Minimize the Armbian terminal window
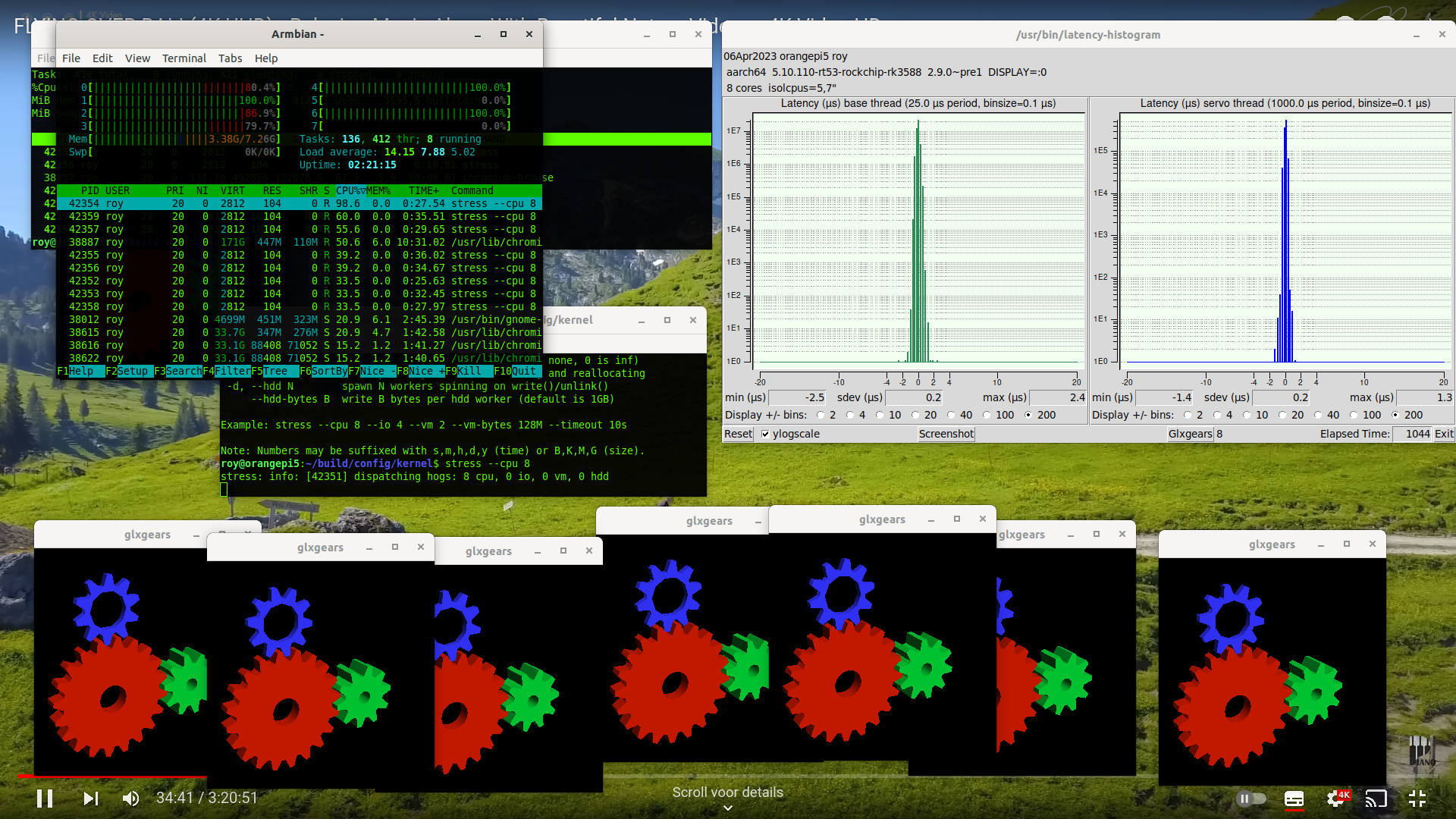 click(478, 35)
